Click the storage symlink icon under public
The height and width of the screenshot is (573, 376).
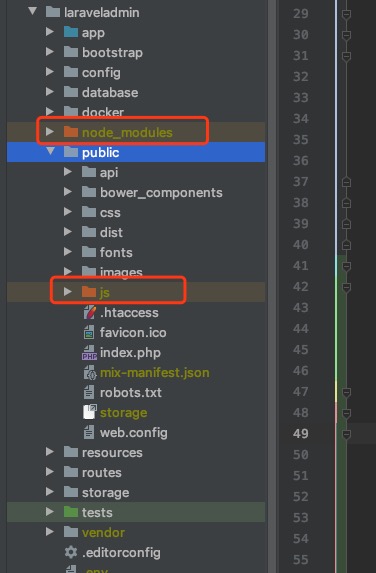(x=90, y=412)
